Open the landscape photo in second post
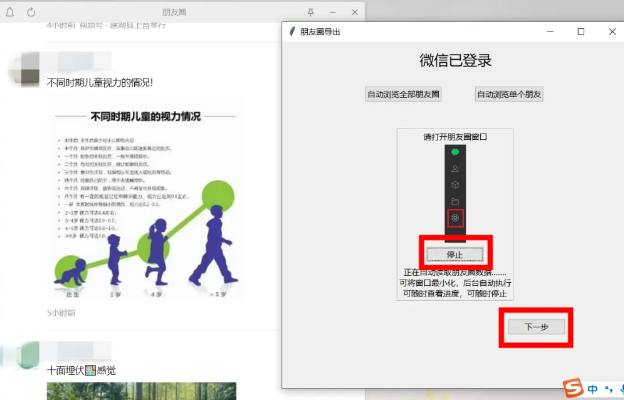The width and height of the screenshot is (624, 400). click(141, 390)
